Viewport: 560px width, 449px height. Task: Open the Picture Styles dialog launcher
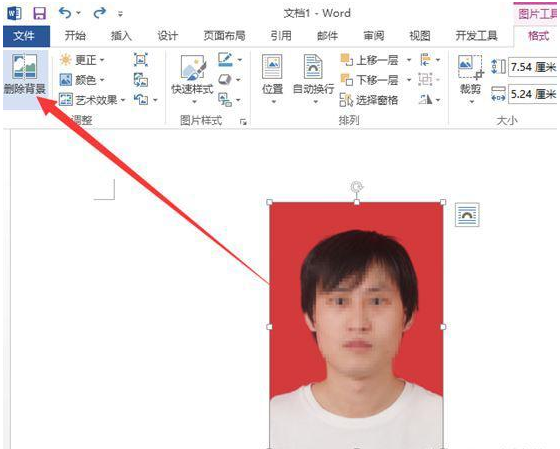tap(243, 122)
